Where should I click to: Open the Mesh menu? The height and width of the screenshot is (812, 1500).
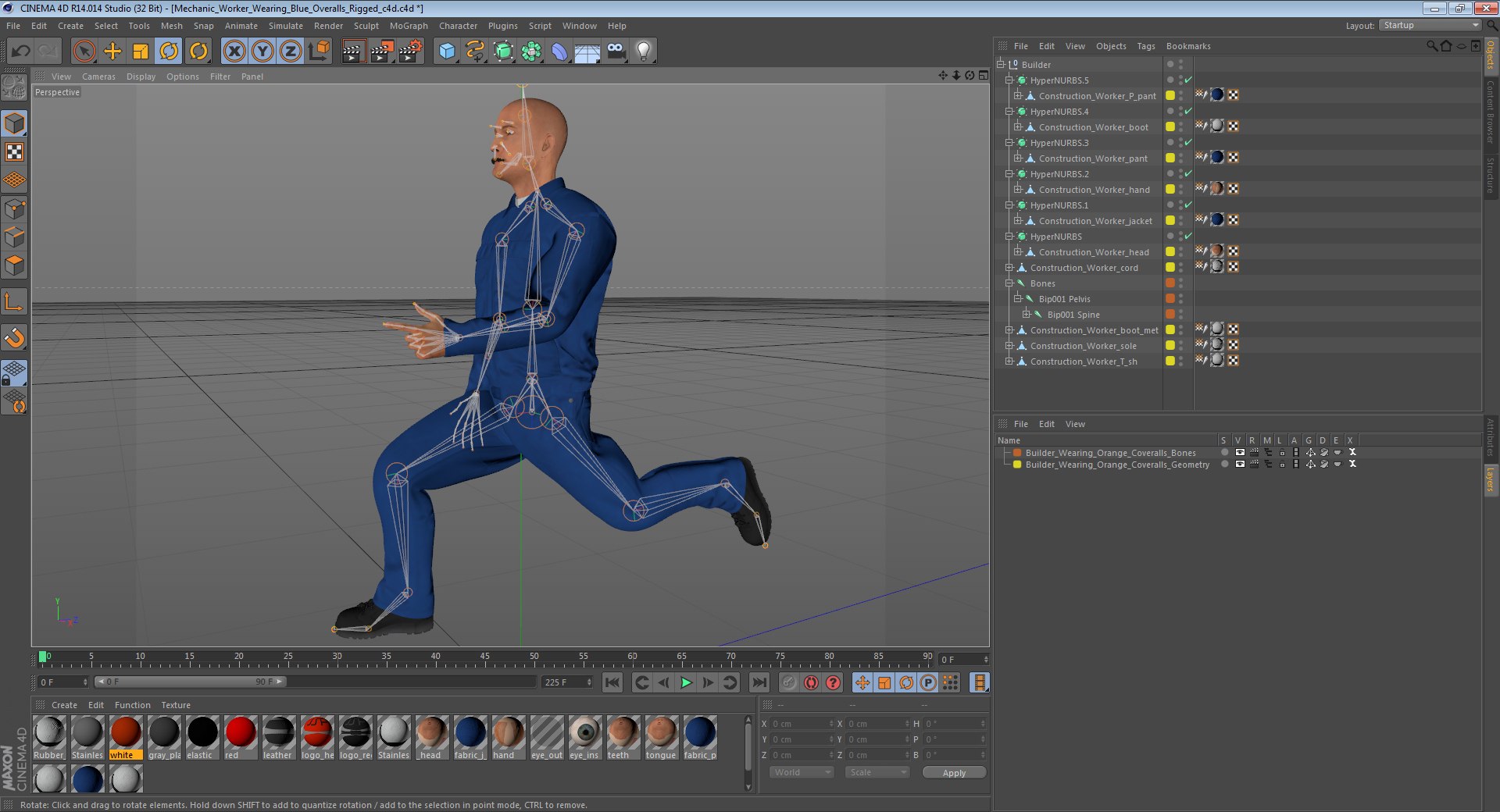(171, 26)
